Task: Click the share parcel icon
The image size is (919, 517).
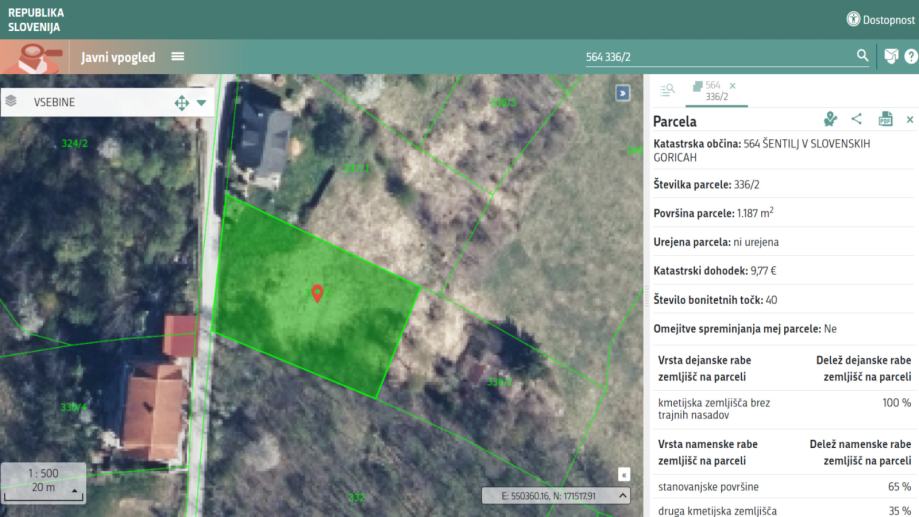Action: click(857, 118)
